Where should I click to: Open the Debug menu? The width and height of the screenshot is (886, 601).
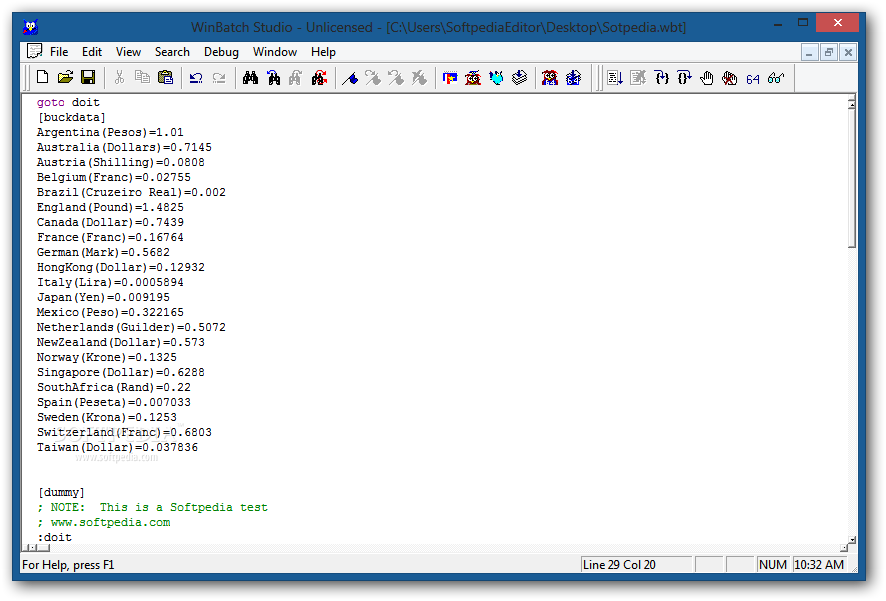click(221, 52)
